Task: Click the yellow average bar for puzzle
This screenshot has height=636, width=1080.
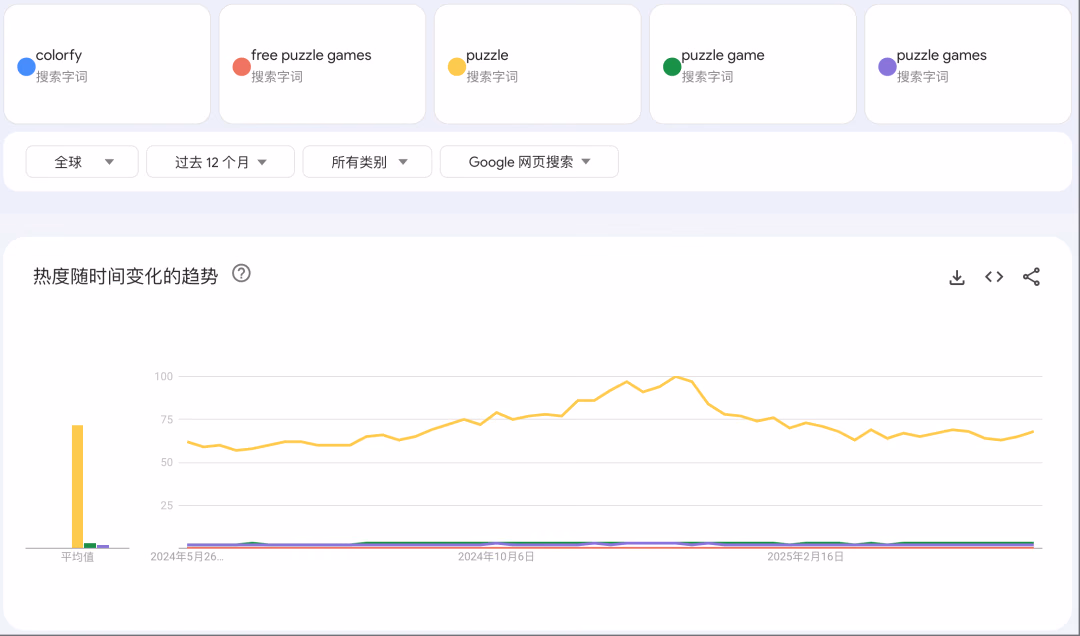Action: (78, 486)
